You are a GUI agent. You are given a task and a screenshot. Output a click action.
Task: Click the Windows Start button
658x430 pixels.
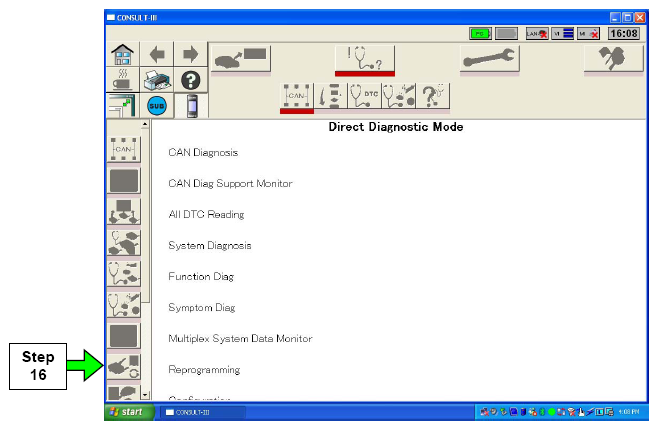[128, 412]
